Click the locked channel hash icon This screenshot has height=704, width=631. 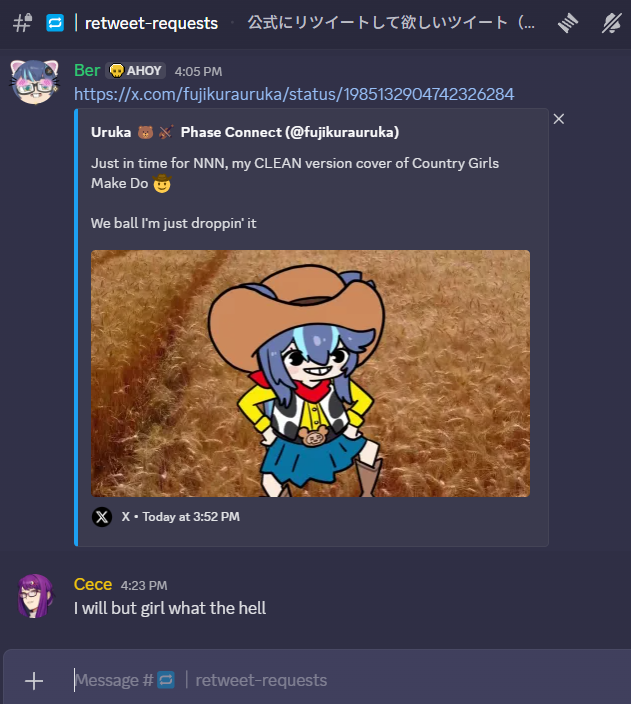pos(22,23)
